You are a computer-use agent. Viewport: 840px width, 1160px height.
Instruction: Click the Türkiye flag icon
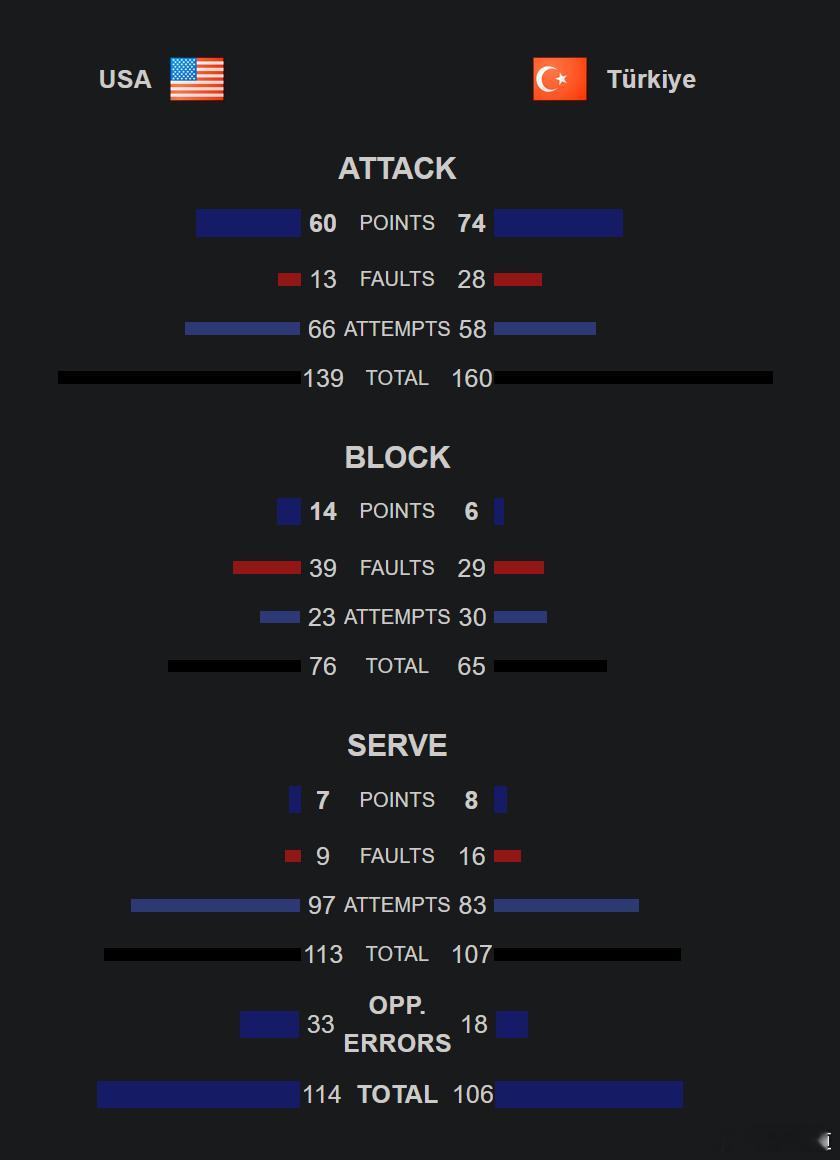click(560, 79)
